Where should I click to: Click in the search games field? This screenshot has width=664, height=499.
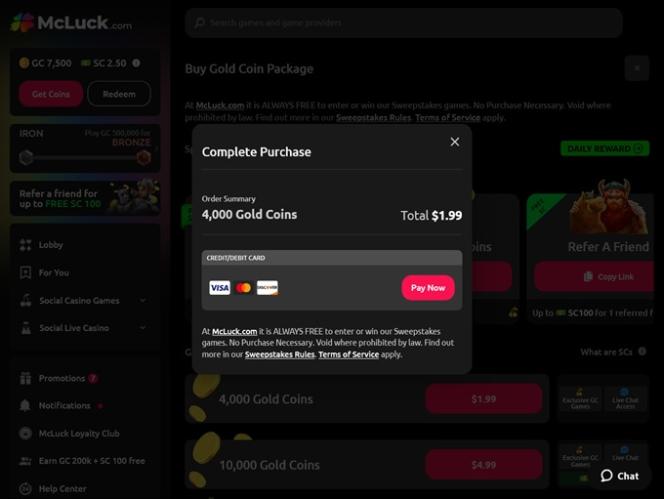tap(404, 23)
